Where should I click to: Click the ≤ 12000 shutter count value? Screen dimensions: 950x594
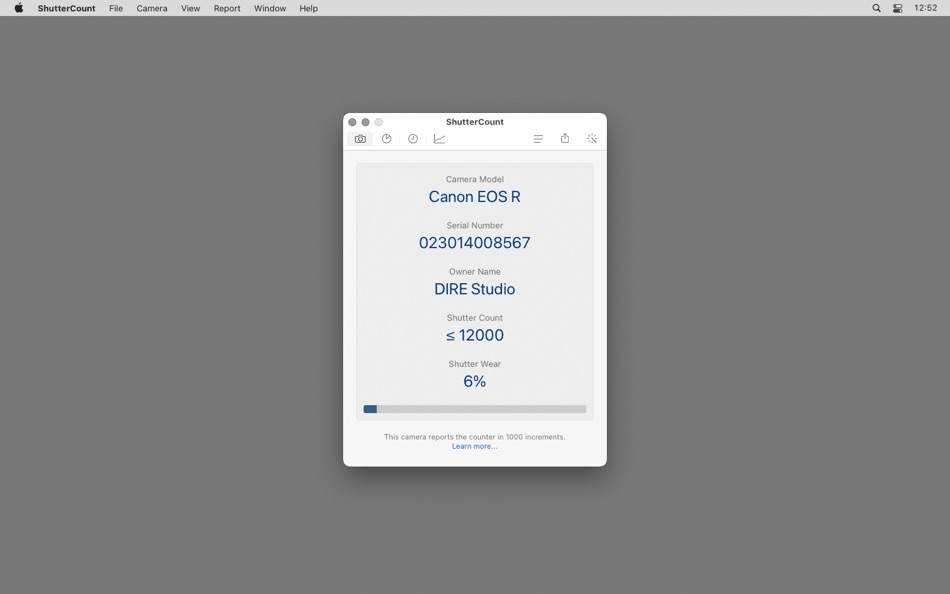[x=474, y=335]
